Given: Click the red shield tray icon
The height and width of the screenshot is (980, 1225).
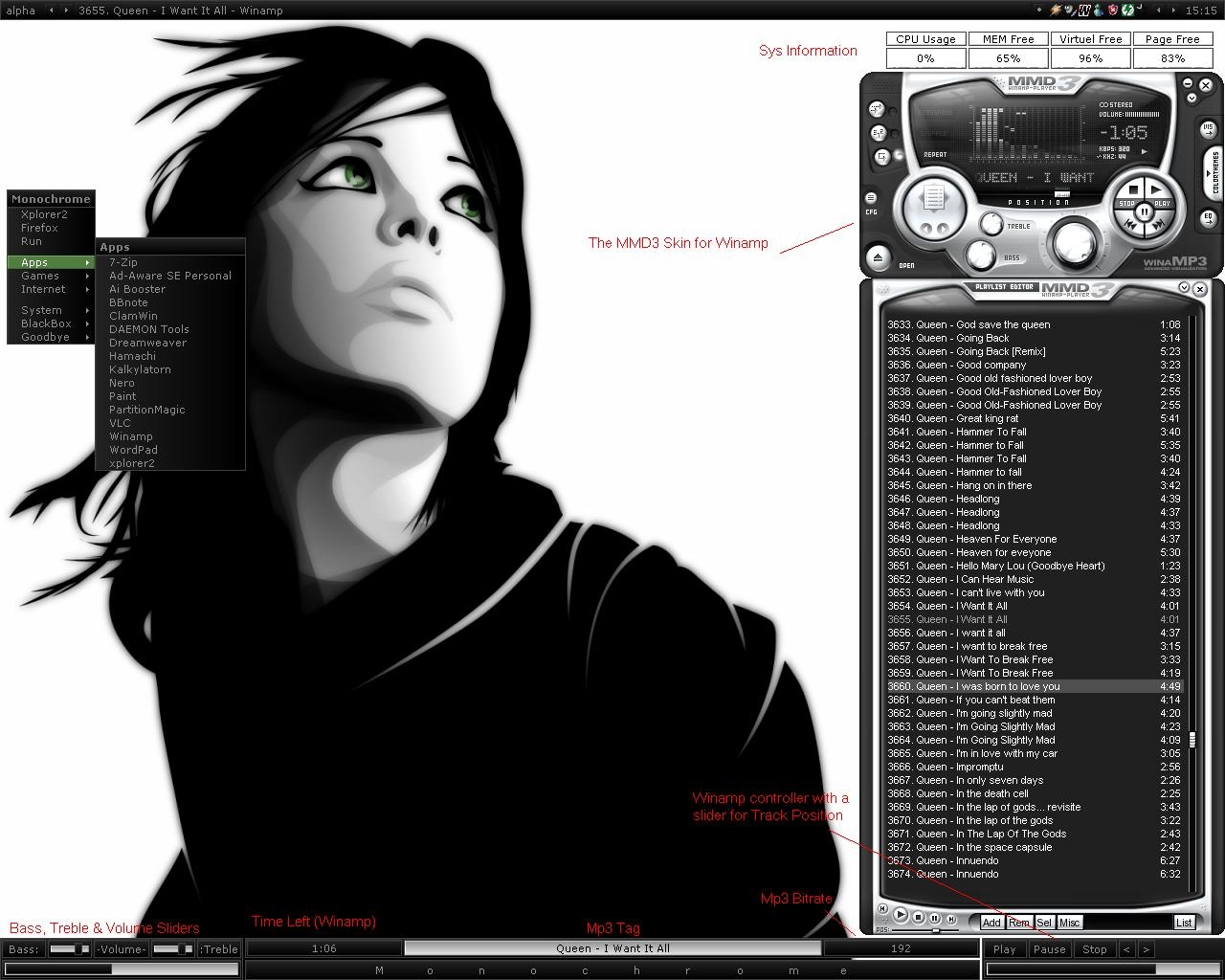Looking at the screenshot, I should 1113,11.
